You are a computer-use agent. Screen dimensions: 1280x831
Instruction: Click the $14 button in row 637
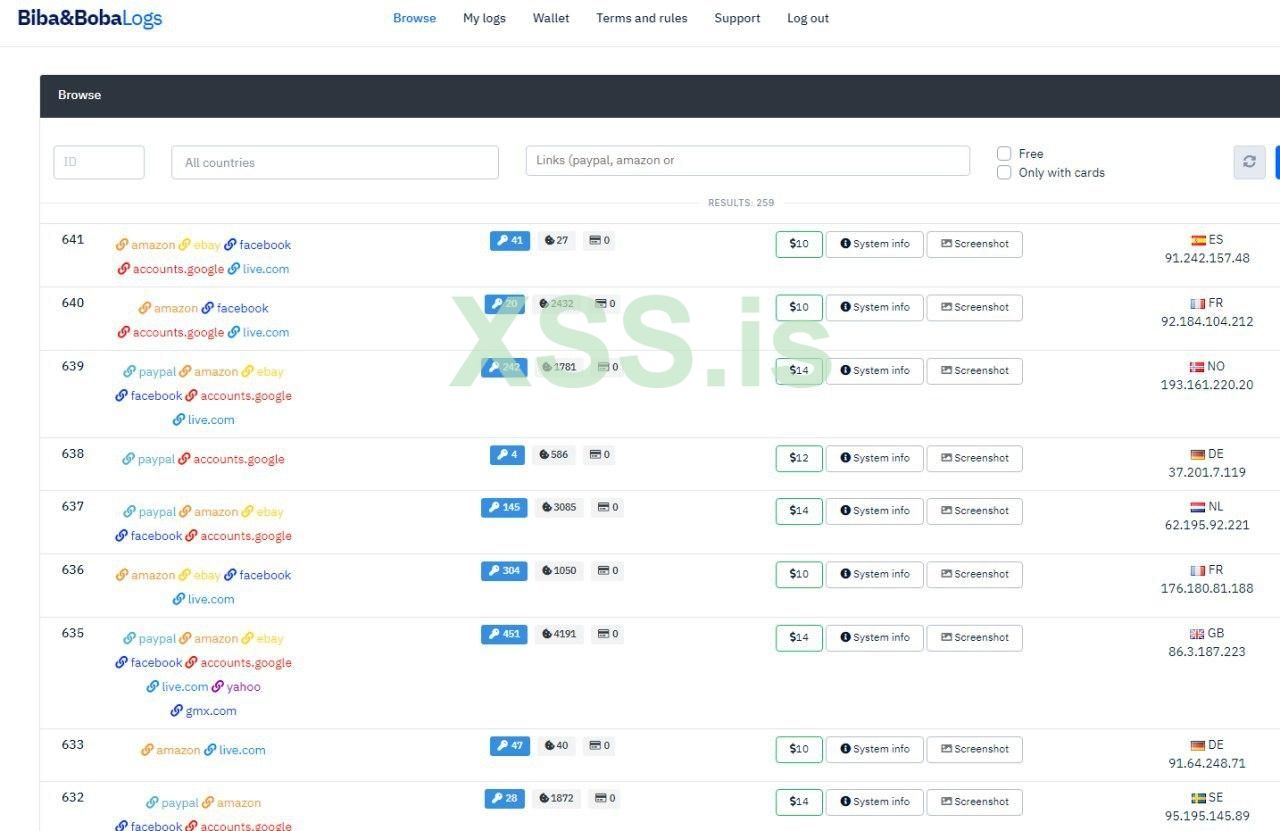tap(799, 511)
